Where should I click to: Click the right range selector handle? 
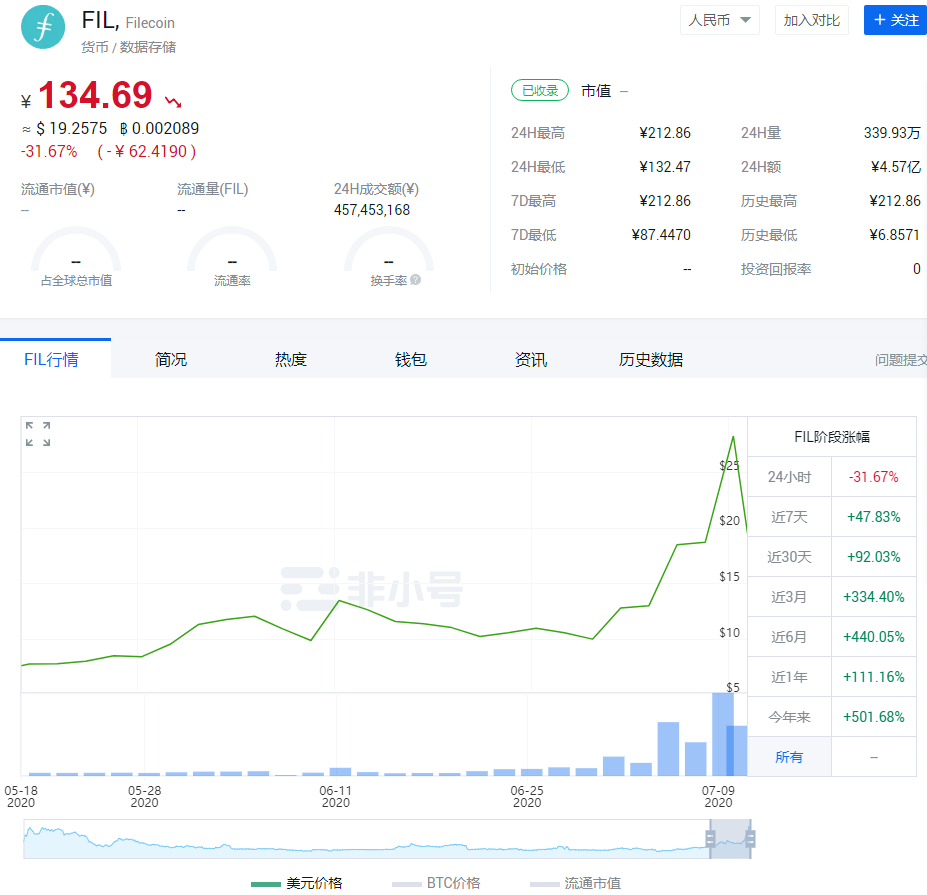tap(750, 838)
